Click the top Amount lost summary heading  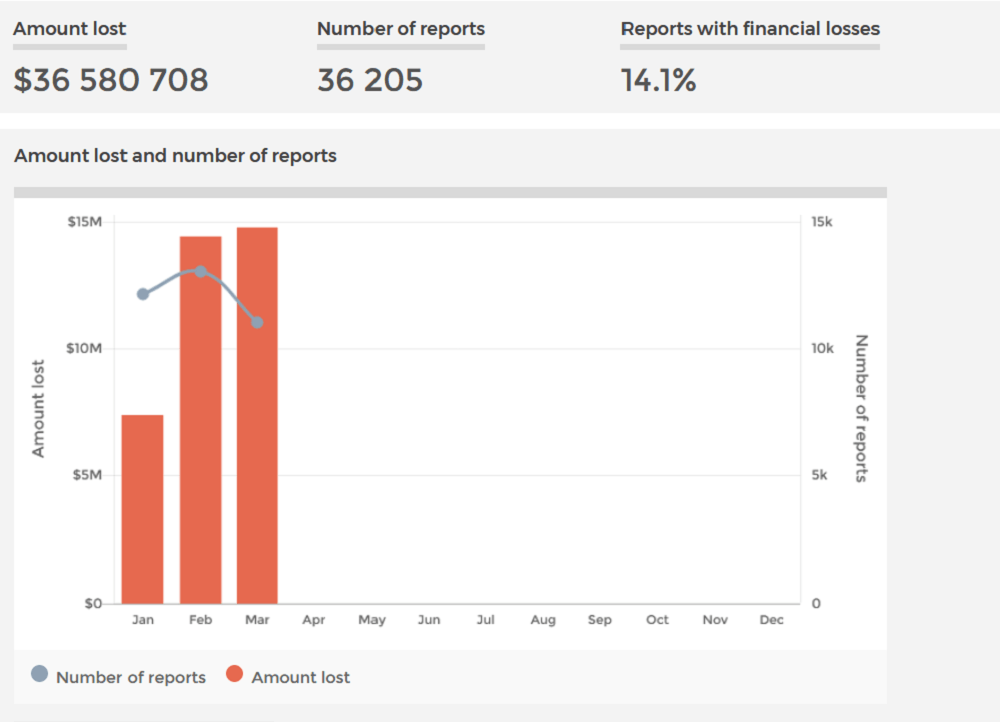click(70, 29)
